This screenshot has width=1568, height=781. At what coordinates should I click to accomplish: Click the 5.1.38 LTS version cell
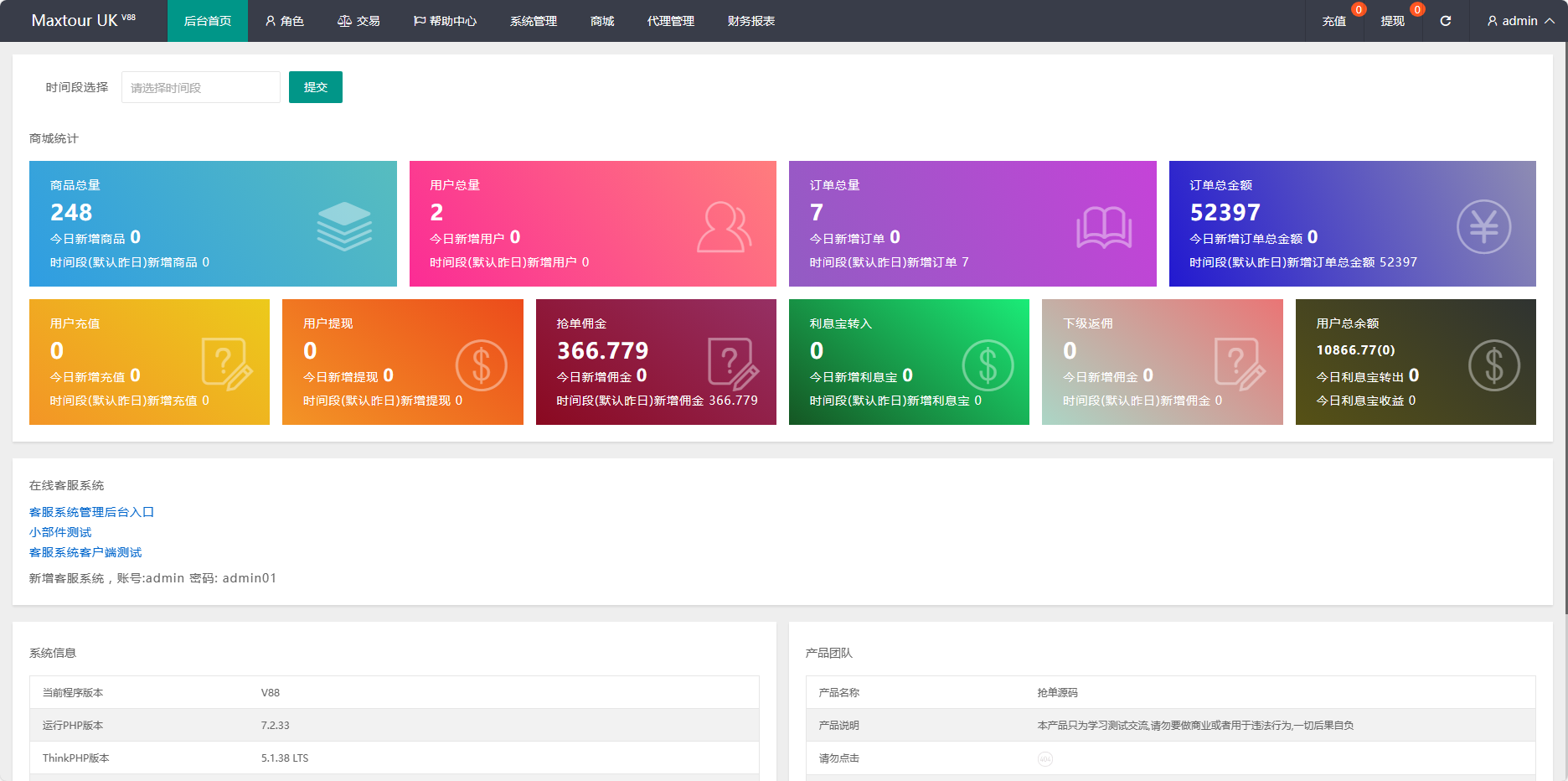(x=285, y=758)
